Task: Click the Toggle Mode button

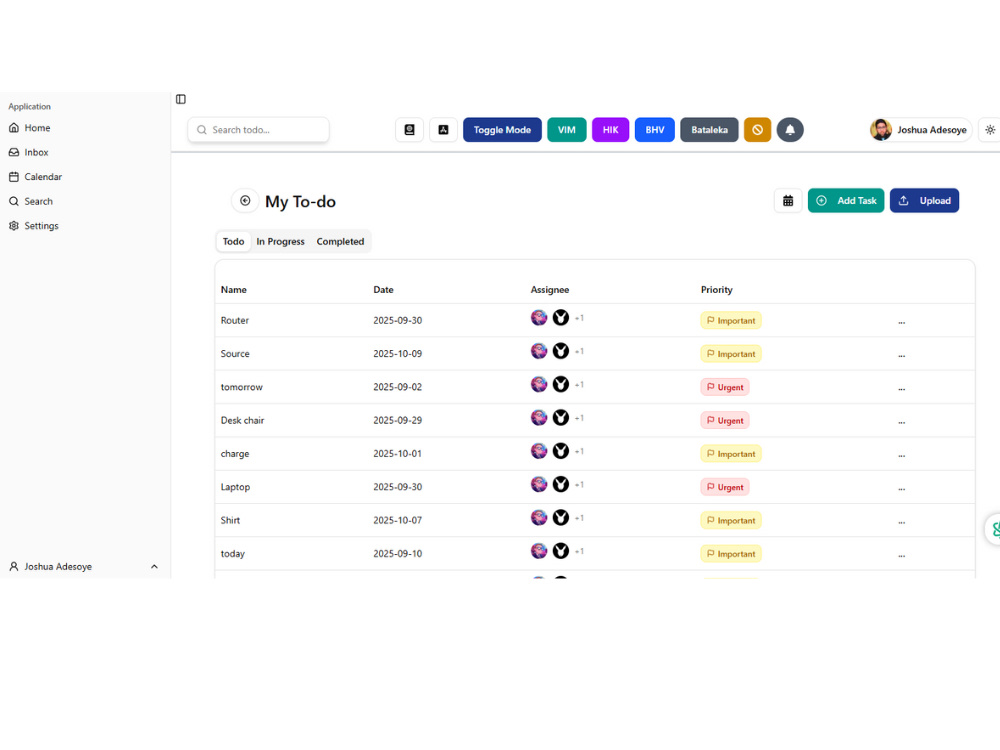Action: tap(502, 129)
